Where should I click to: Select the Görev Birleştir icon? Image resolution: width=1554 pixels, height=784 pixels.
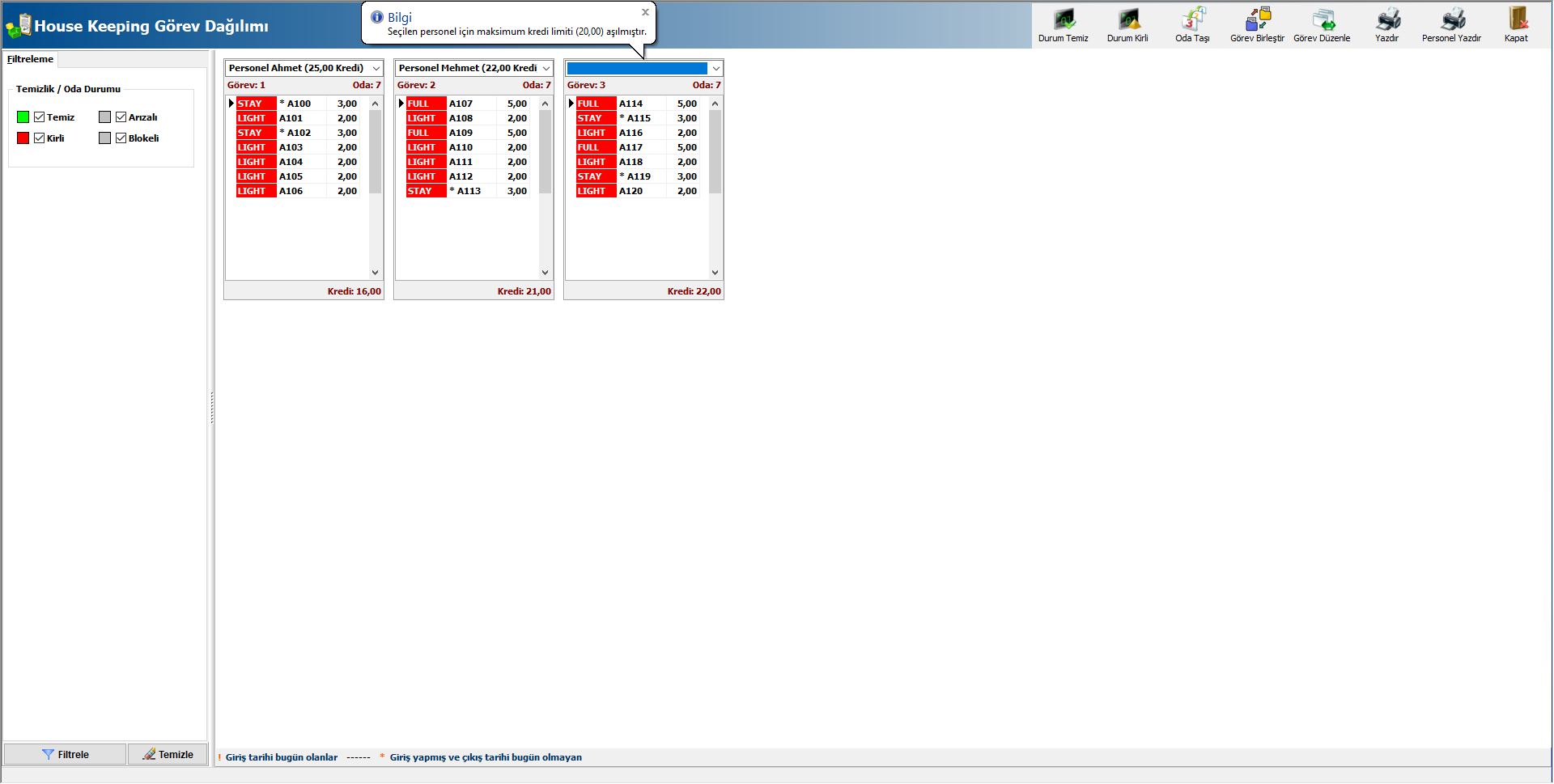(x=1257, y=19)
